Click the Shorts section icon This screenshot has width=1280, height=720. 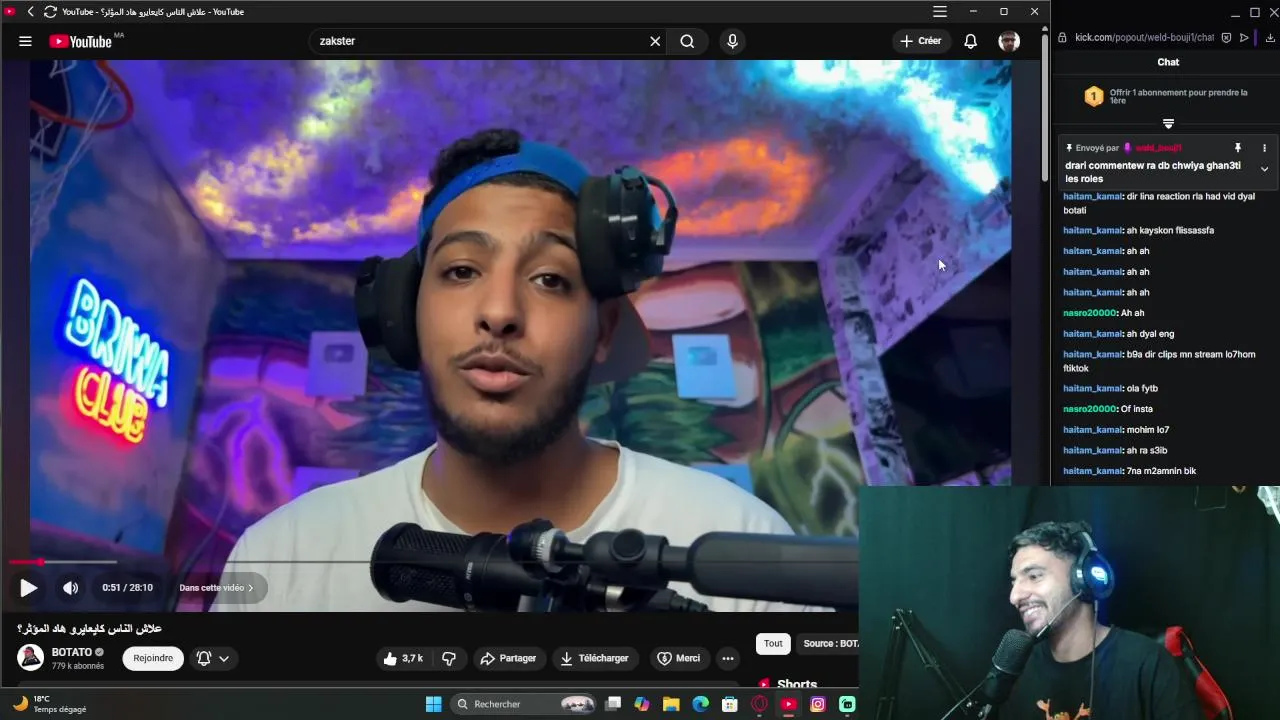(x=765, y=685)
